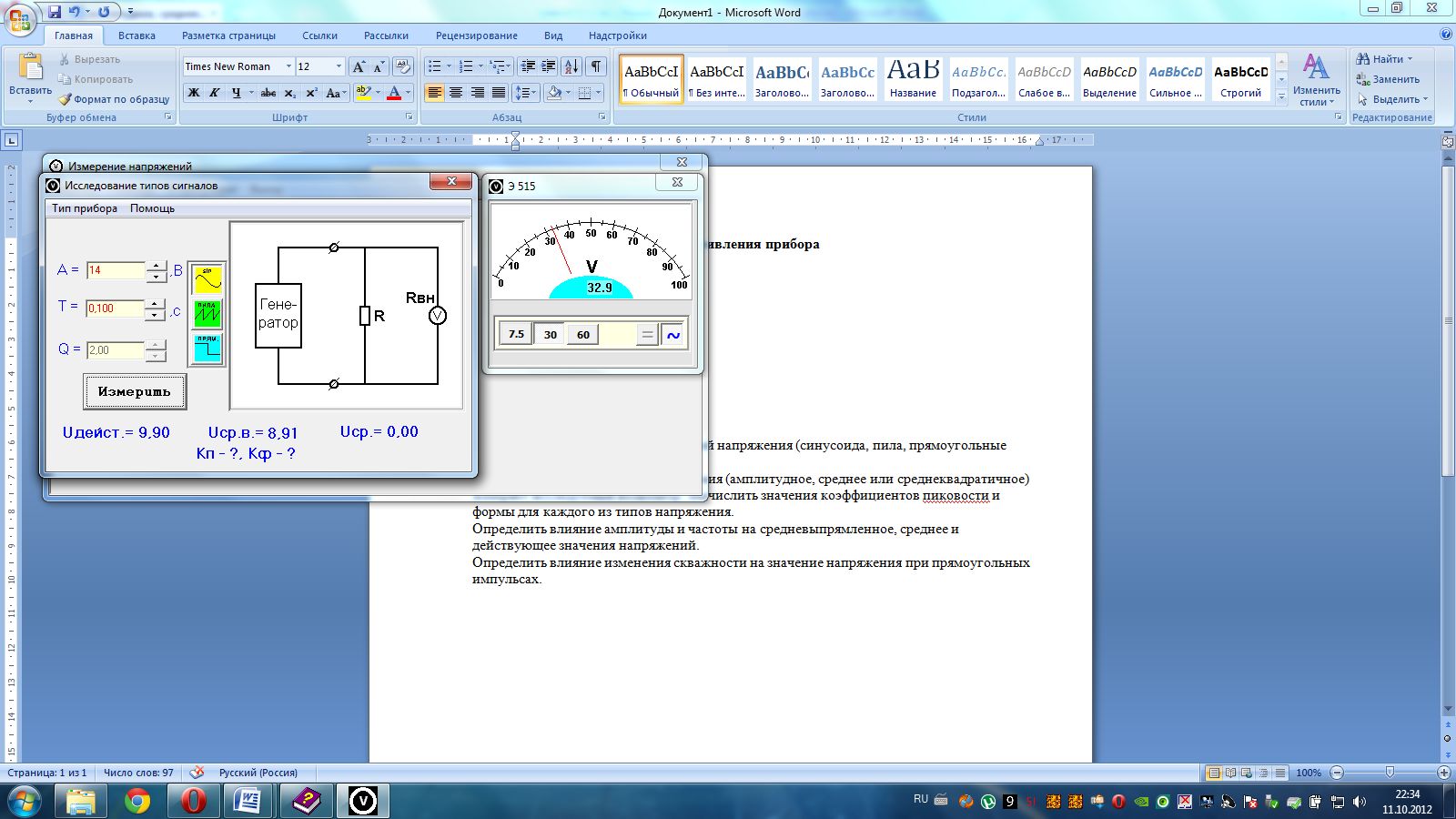Apply superscript formatting
This screenshot has height=819, width=1456.
click(311, 93)
